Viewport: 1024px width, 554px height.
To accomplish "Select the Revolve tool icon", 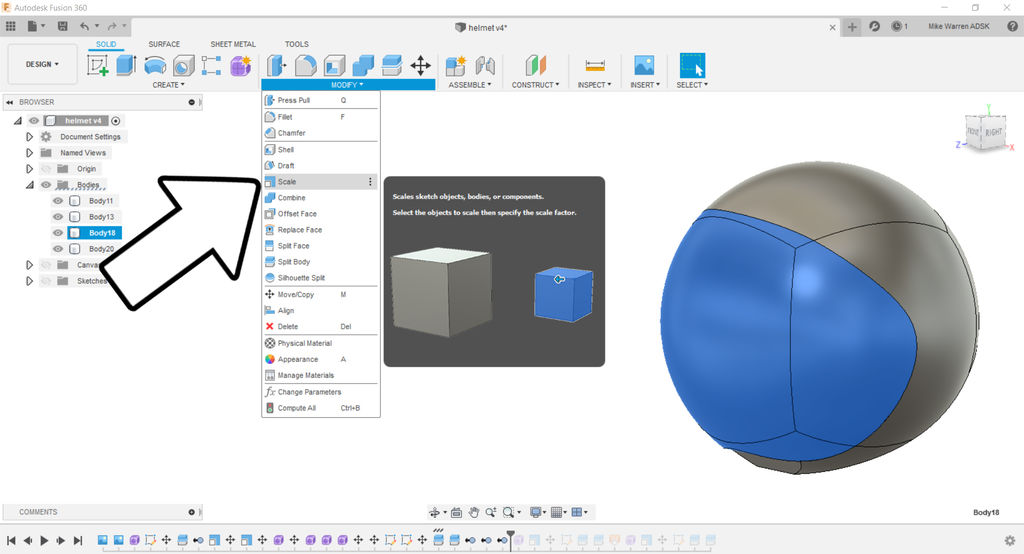I will 155,66.
